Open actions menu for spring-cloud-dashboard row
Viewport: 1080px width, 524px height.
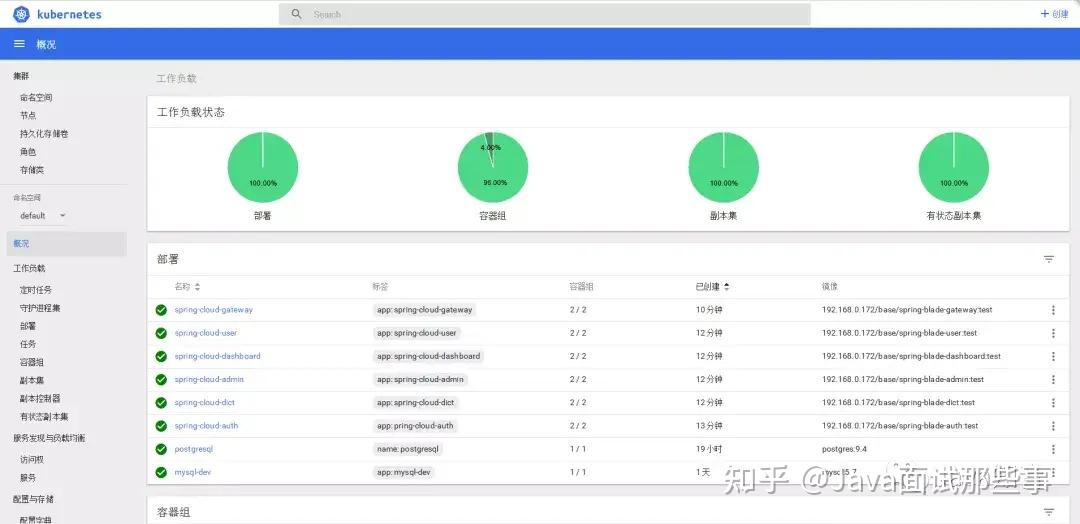(x=1052, y=357)
